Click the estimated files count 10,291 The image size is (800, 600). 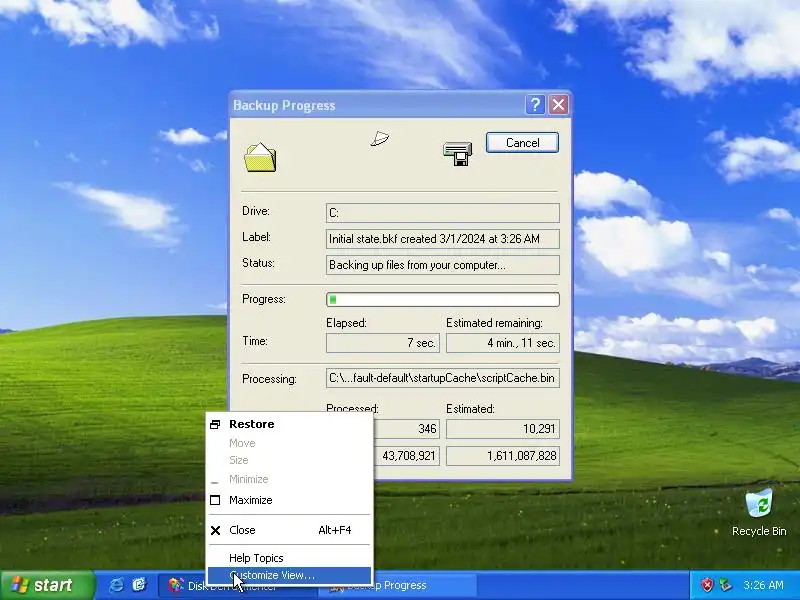tap(503, 429)
